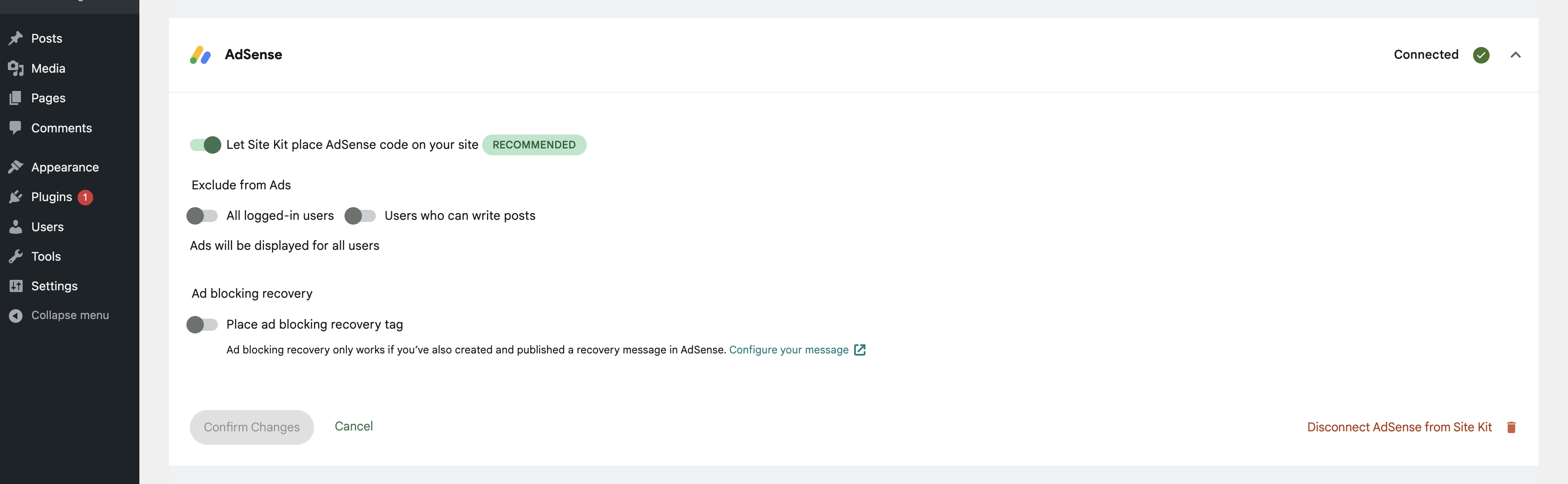Enable the All logged-in users toggle
This screenshot has width=1568, height=484.
click(x=203, y=215)
